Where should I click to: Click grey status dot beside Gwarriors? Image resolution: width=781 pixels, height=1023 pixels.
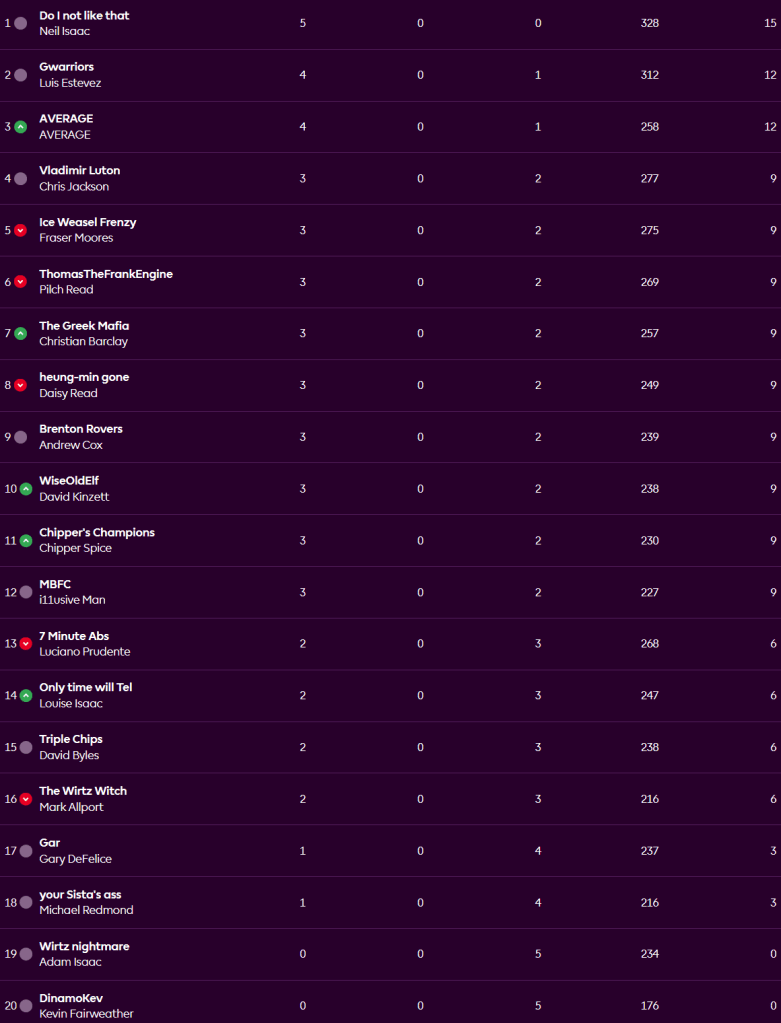pyautogui.click(x=20, y=75)
